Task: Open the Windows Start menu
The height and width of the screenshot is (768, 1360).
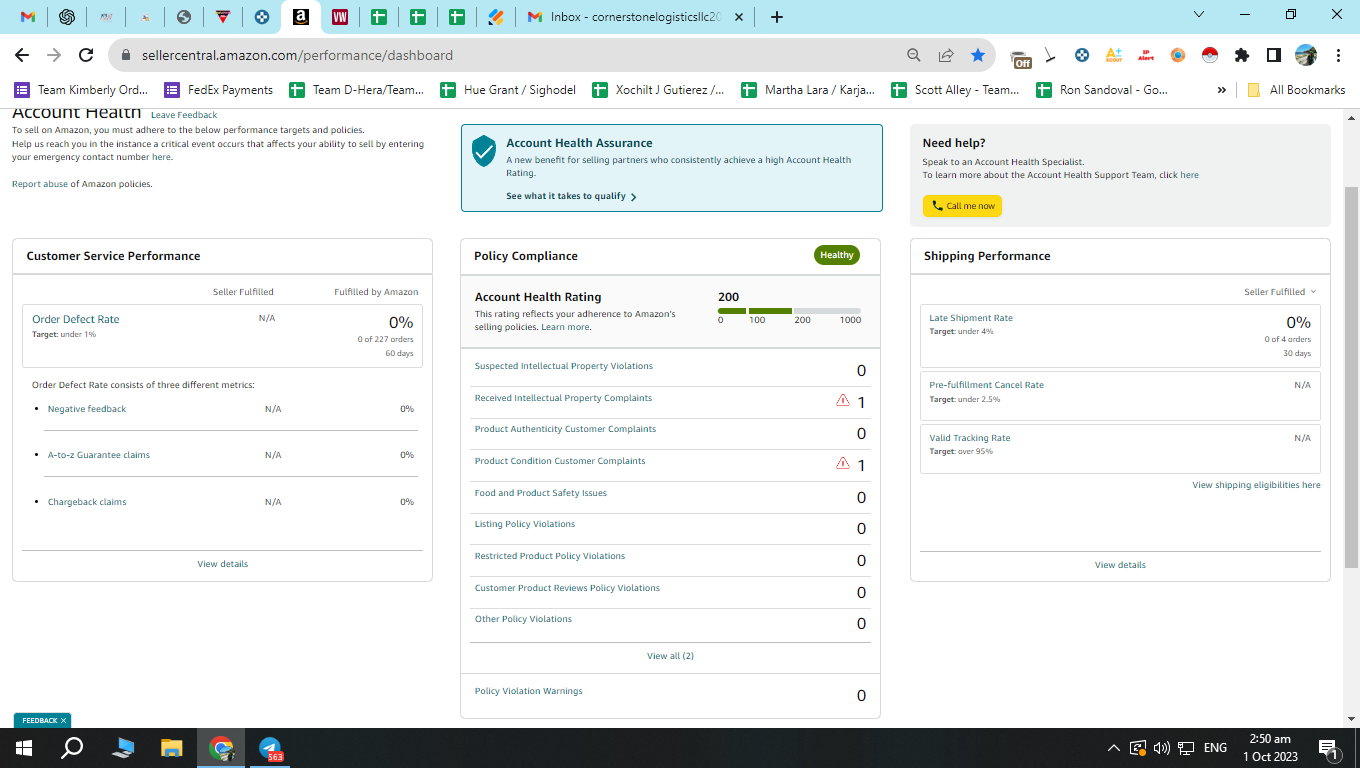Action: tap(22, 748)
